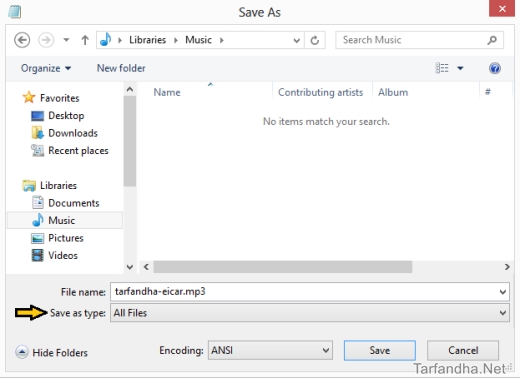Expand the chevron after Music in path
Screen dimensions: 520x378
click(x=222, y=40)
